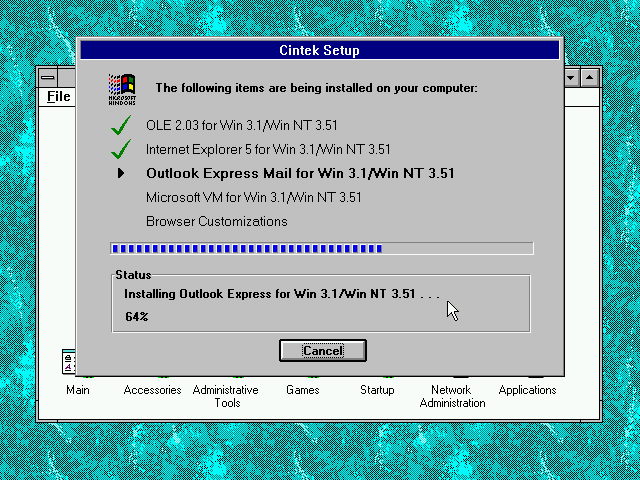Select Microsoft VM for Win 3.1 item
This screenshot has height=480, width=640.
(254, 197)
